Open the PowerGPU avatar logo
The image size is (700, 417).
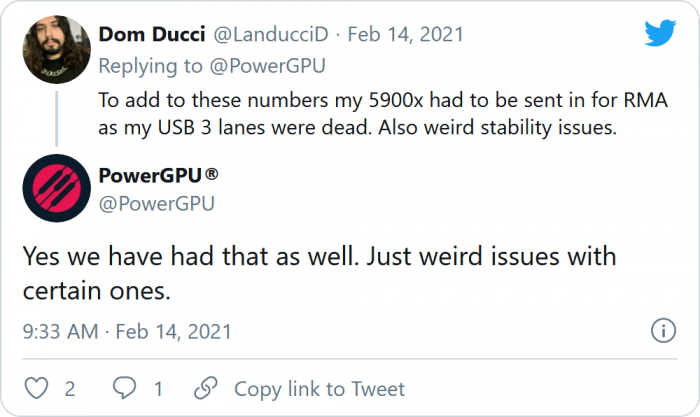pos(57,190)
